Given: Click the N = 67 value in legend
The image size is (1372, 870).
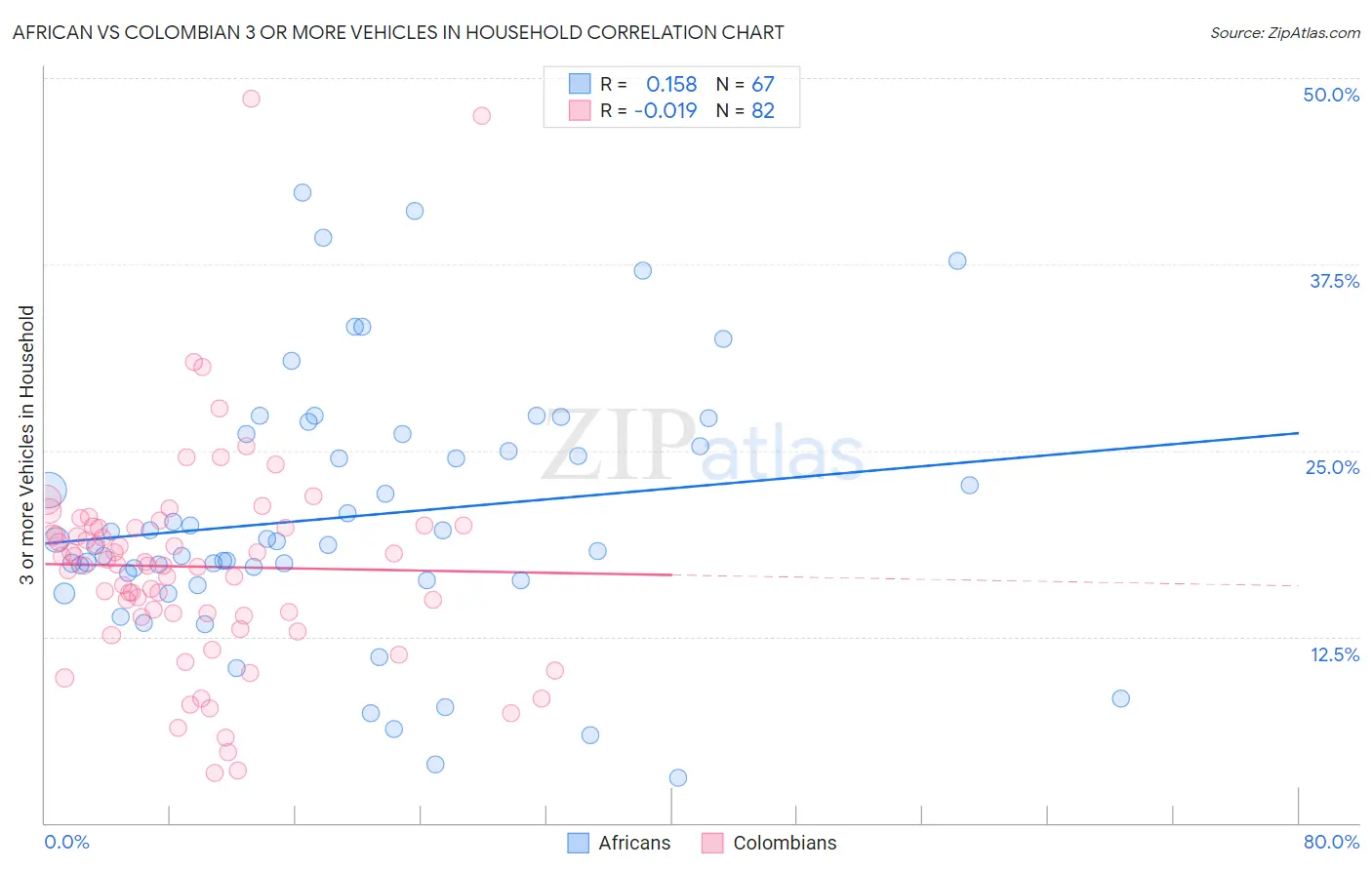Looking at the screenshot, I should [x=745, y=84].
